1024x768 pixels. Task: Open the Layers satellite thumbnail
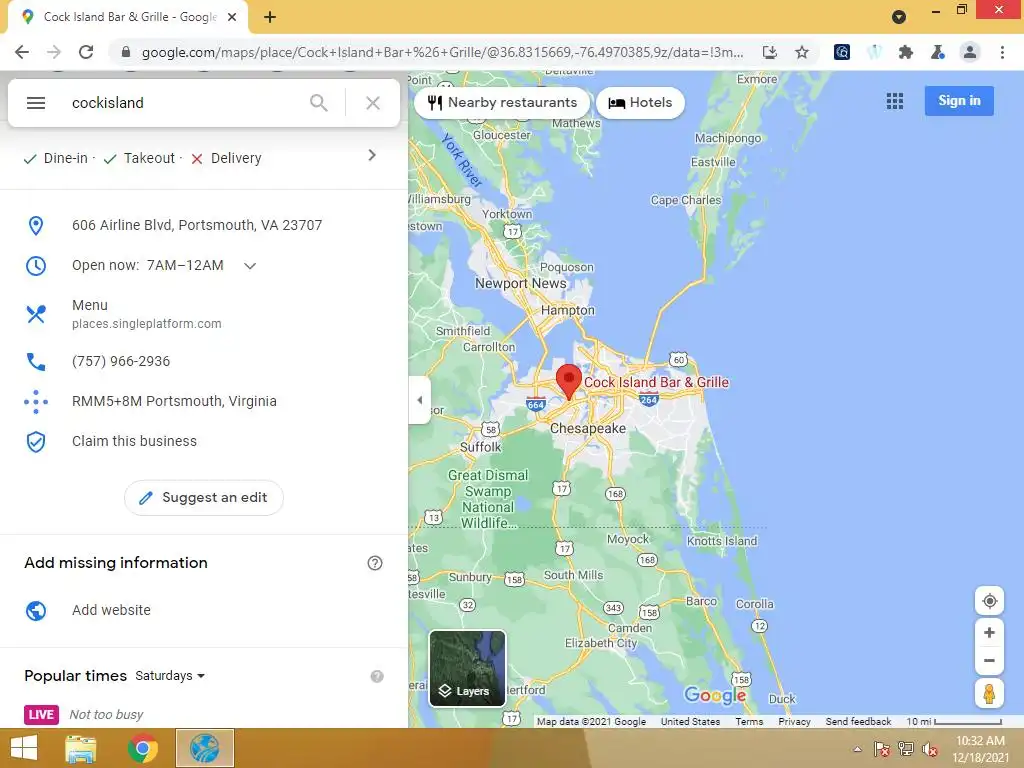click(467, 668)
